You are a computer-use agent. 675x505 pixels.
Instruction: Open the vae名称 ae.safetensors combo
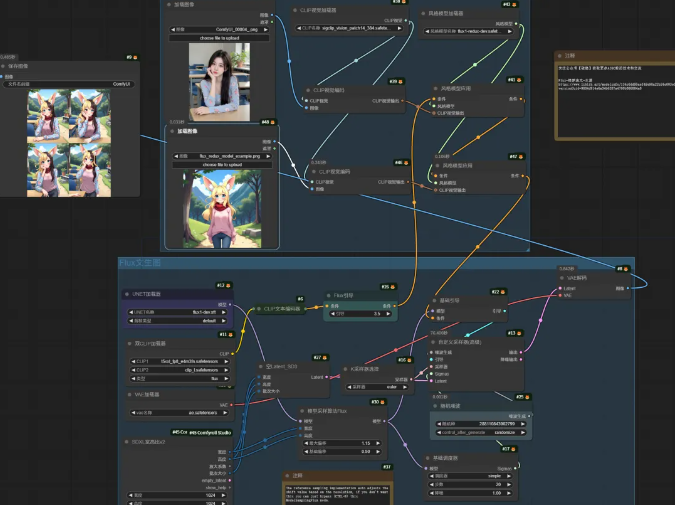[x=180, y=412]
